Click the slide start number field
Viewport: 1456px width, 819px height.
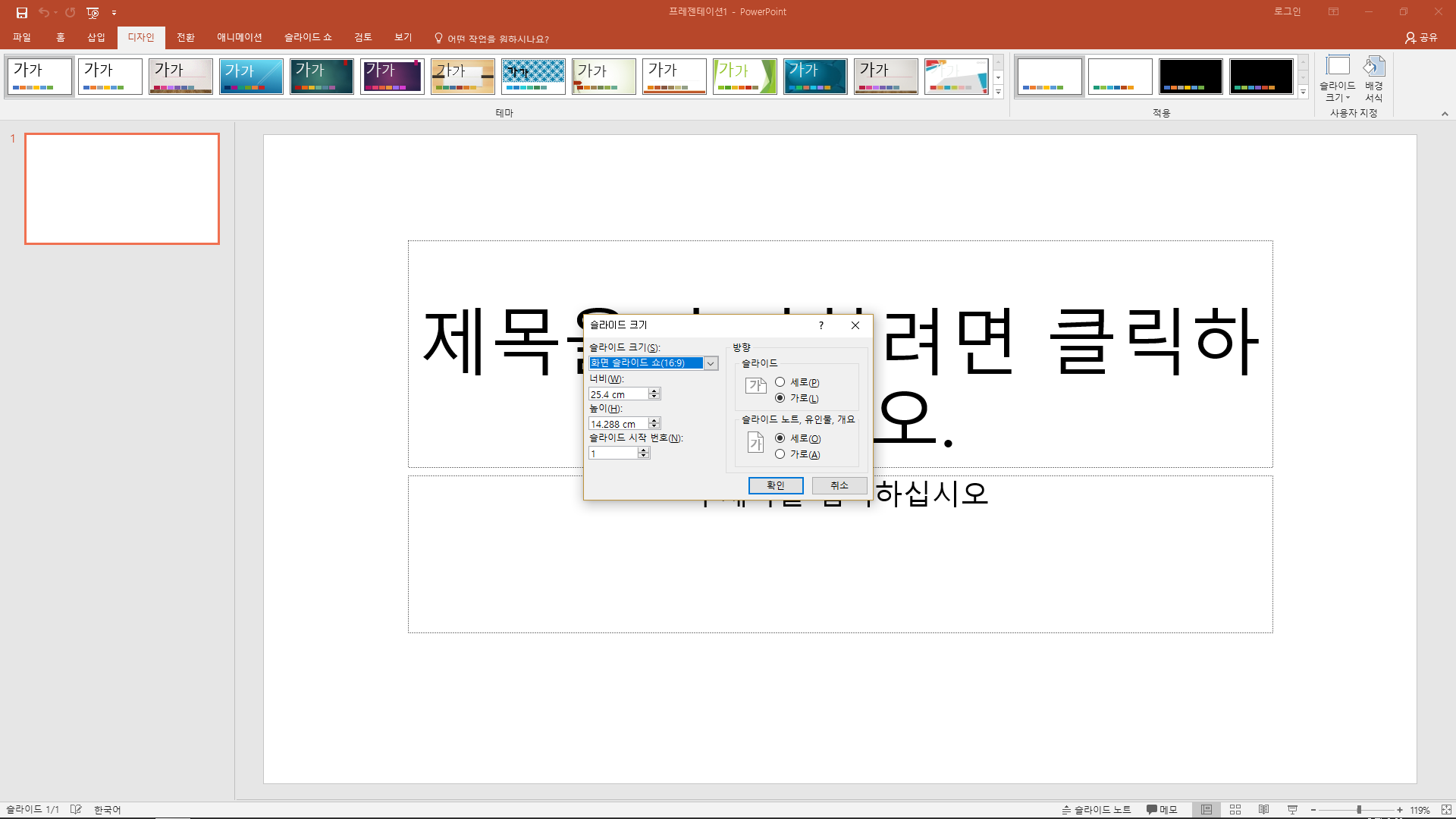tap(613, 453)
